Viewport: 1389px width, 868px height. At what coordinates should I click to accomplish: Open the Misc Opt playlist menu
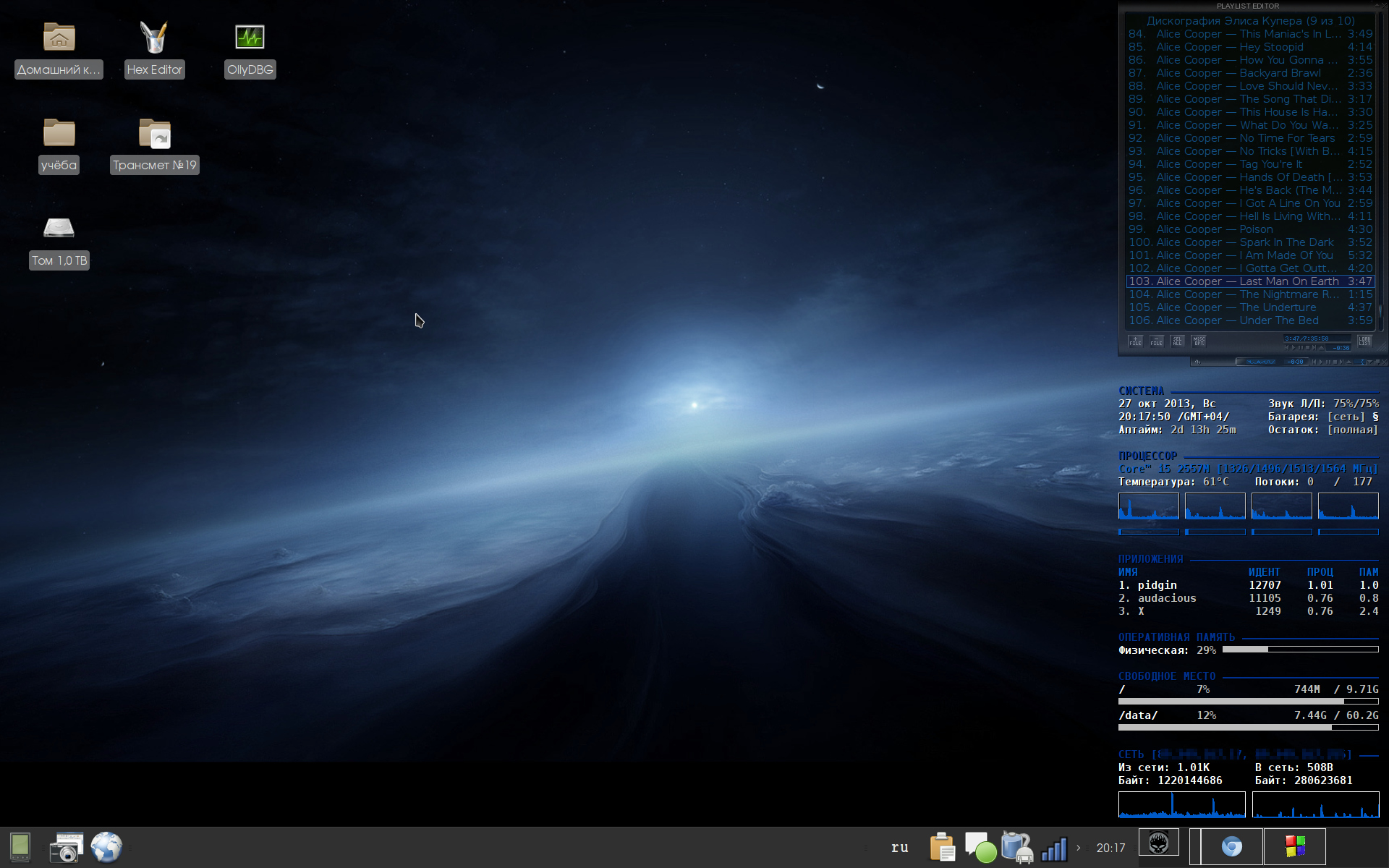tap(1199, 341)
